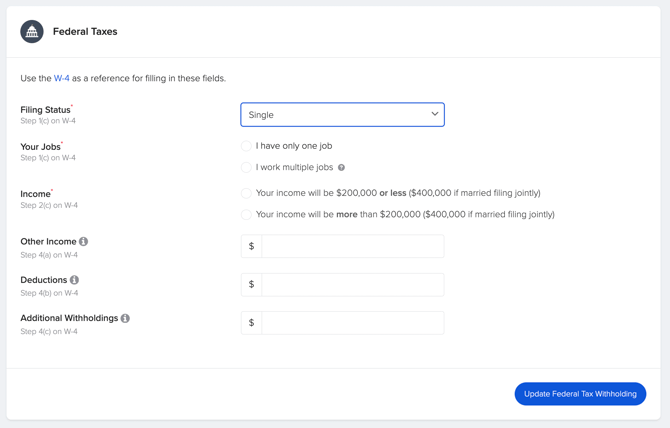Image resolution: width=670 pixels, height=428 pixels.
Task: Show the Deductions info tooltip icon
Action: (x=74, y=280)
